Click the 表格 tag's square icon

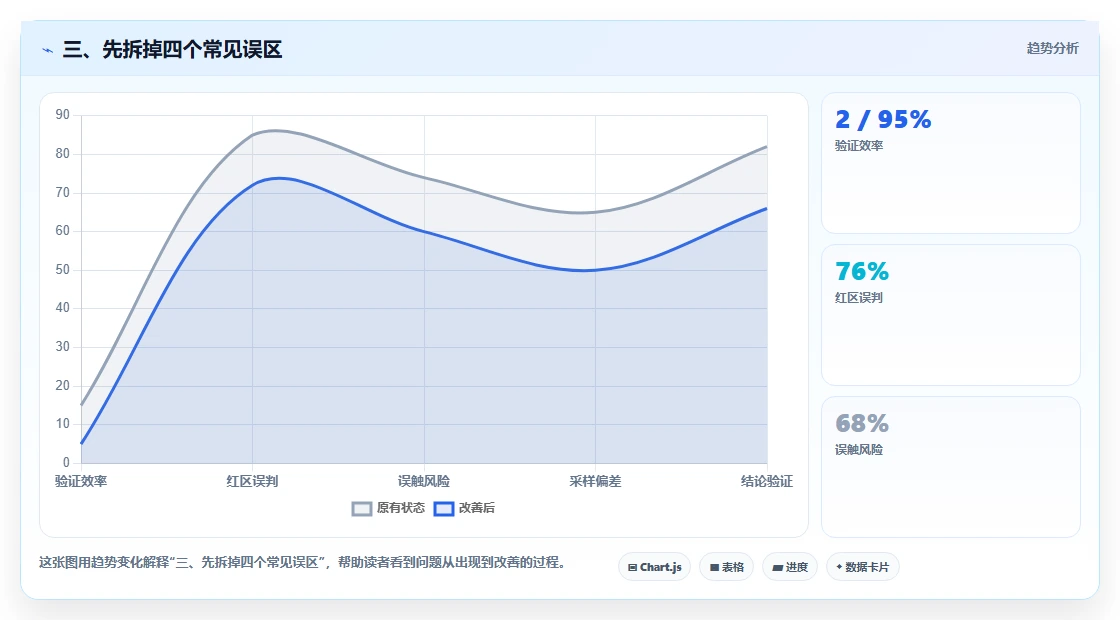pos(714,568)
